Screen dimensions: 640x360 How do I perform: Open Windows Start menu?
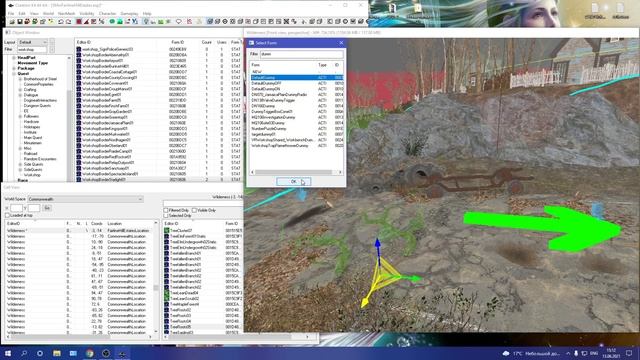(x=7, y=353)
